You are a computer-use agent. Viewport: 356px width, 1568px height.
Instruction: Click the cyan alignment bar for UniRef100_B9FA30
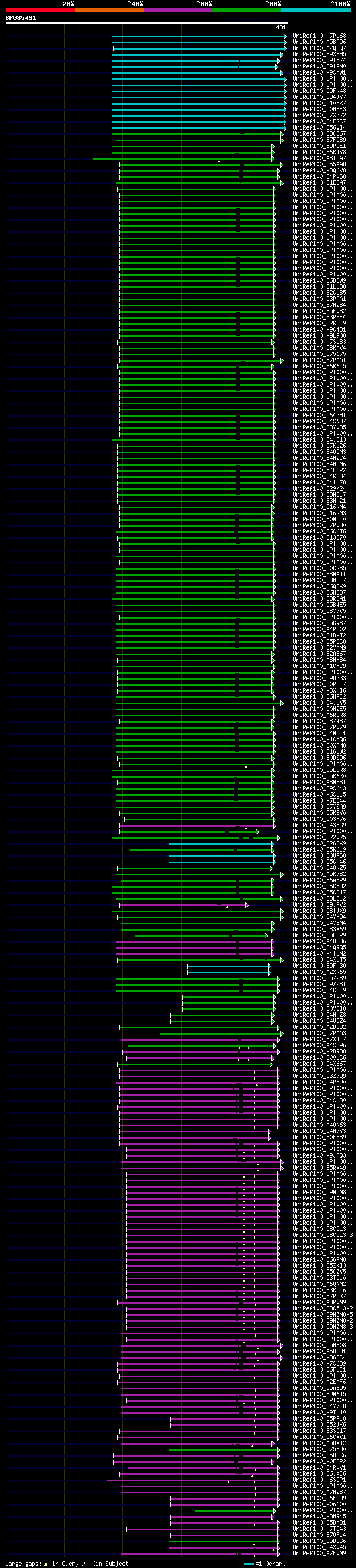point(229,966)
